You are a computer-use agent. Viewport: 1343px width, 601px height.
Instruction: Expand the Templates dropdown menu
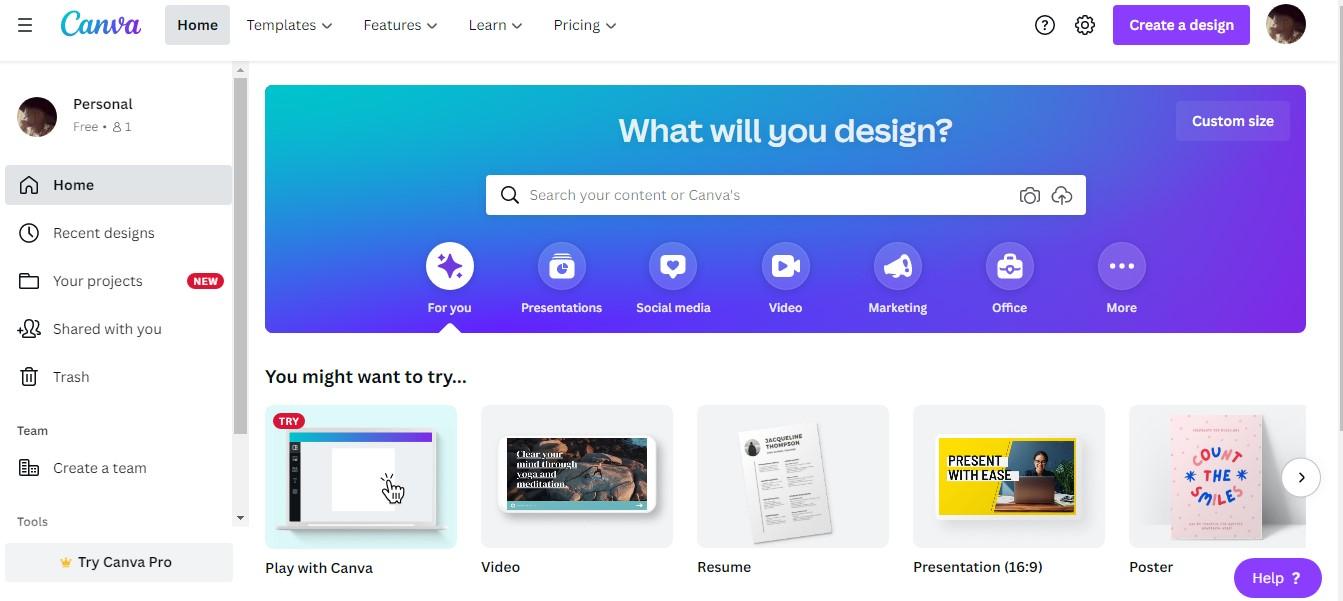coord(289,25)
